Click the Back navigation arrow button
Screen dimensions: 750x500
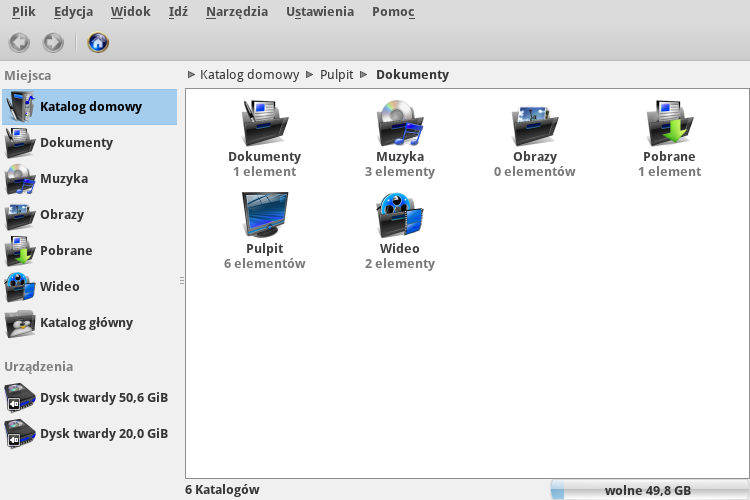(19, 43)
